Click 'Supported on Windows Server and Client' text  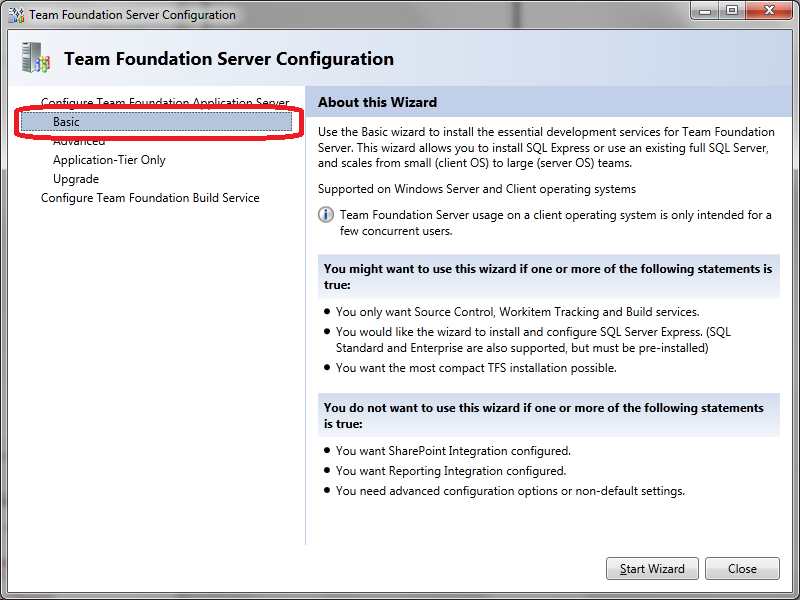coord(477,189)
